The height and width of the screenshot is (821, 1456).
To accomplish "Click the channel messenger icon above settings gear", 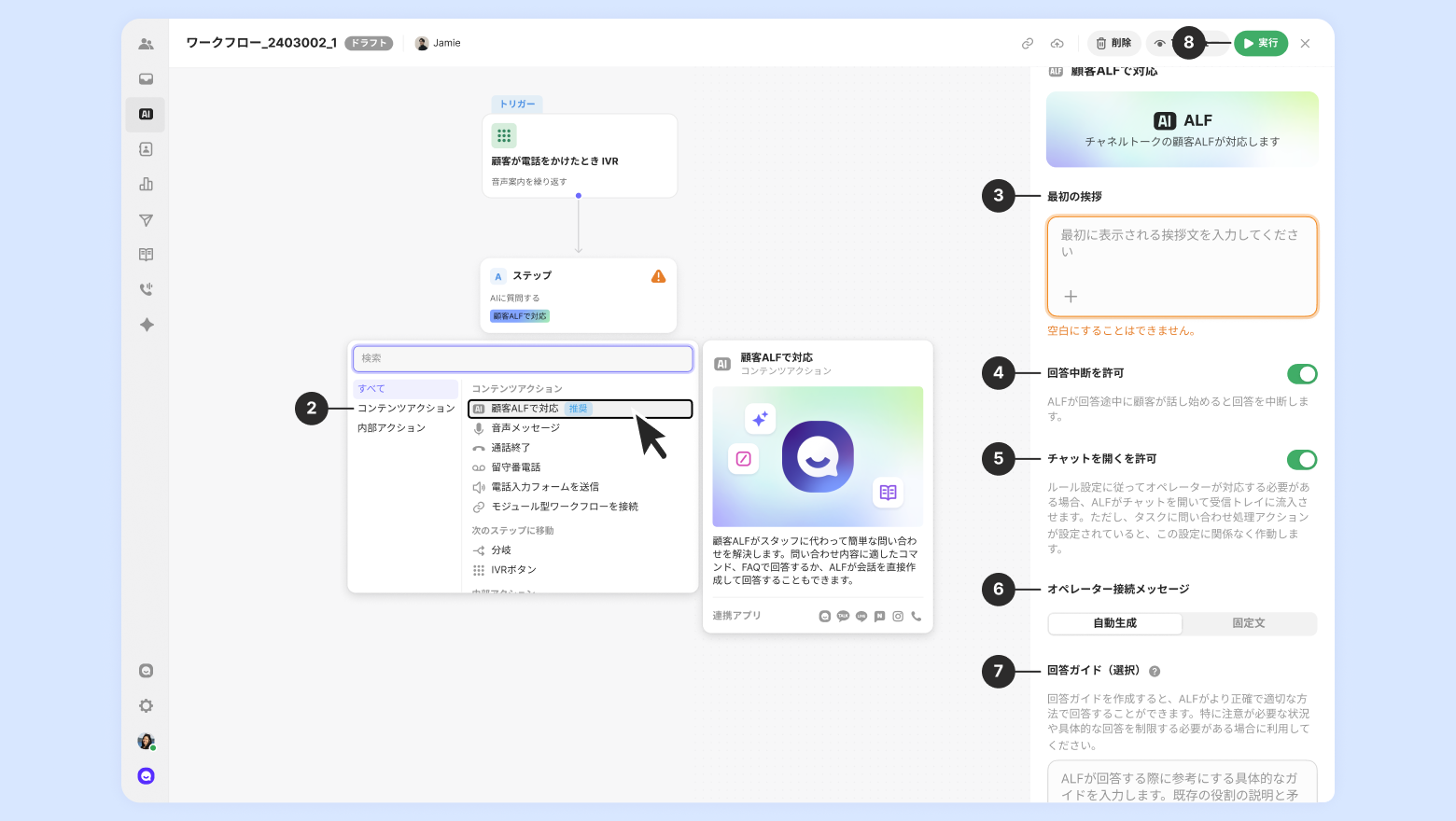I will coord(146,671).
